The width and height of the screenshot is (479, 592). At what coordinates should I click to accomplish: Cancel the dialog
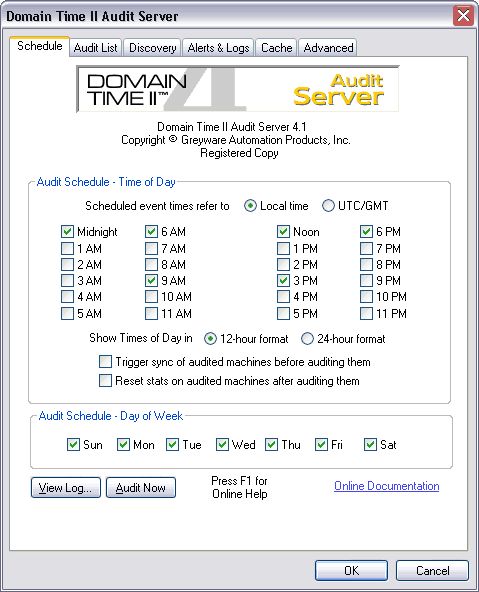click(x=433, y=570)
